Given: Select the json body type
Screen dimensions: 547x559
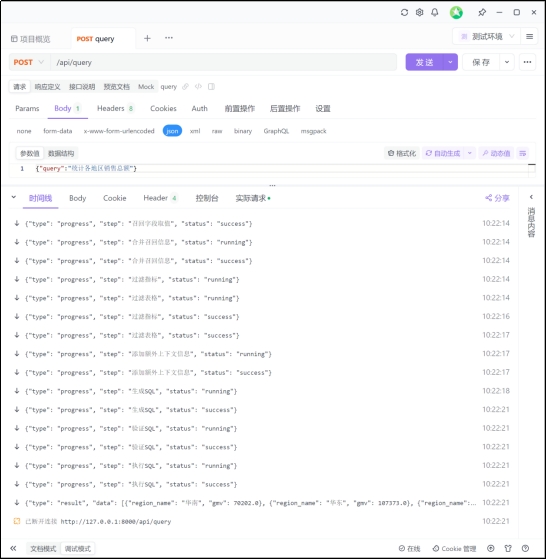Looking at the screenshot, I should click(172, 131).
